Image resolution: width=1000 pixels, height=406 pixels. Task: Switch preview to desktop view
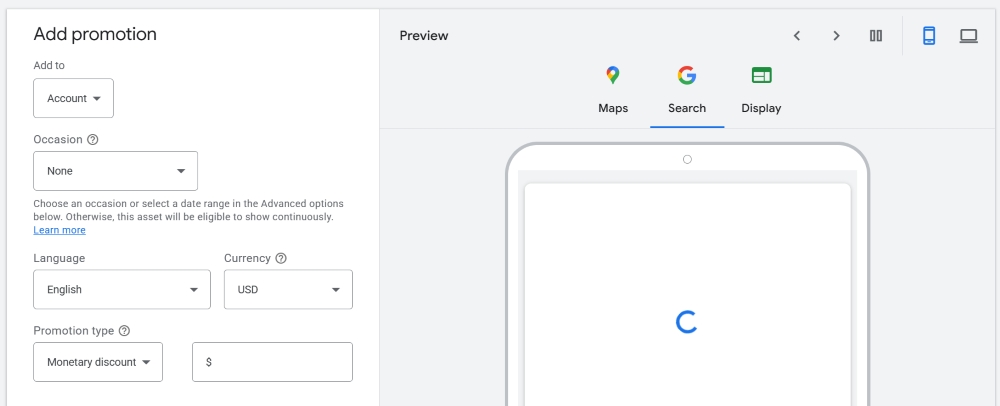pyautogui.click(x=969, y=36)
